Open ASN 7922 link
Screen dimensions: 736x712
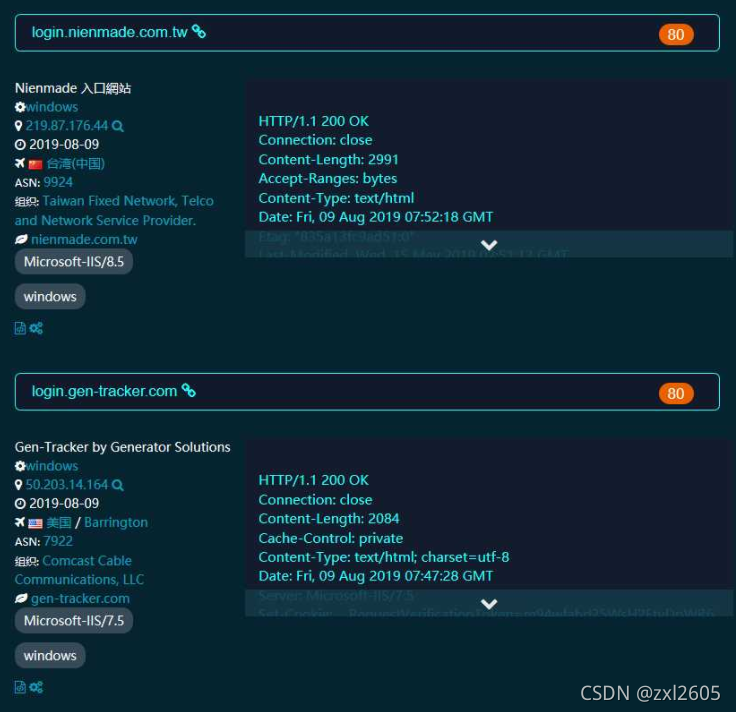pos(58,541)
